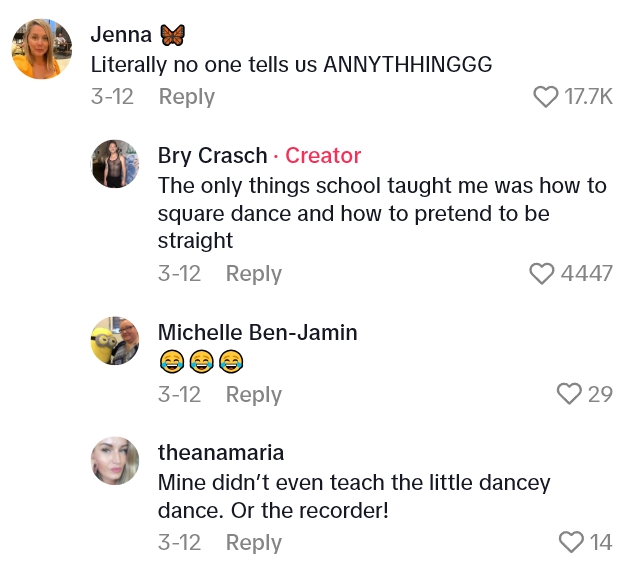Screen dimensions: 620x569
Task: Reply to theanamaria's recorder comment
Action: pyautogui.click(x=254, y=542)
